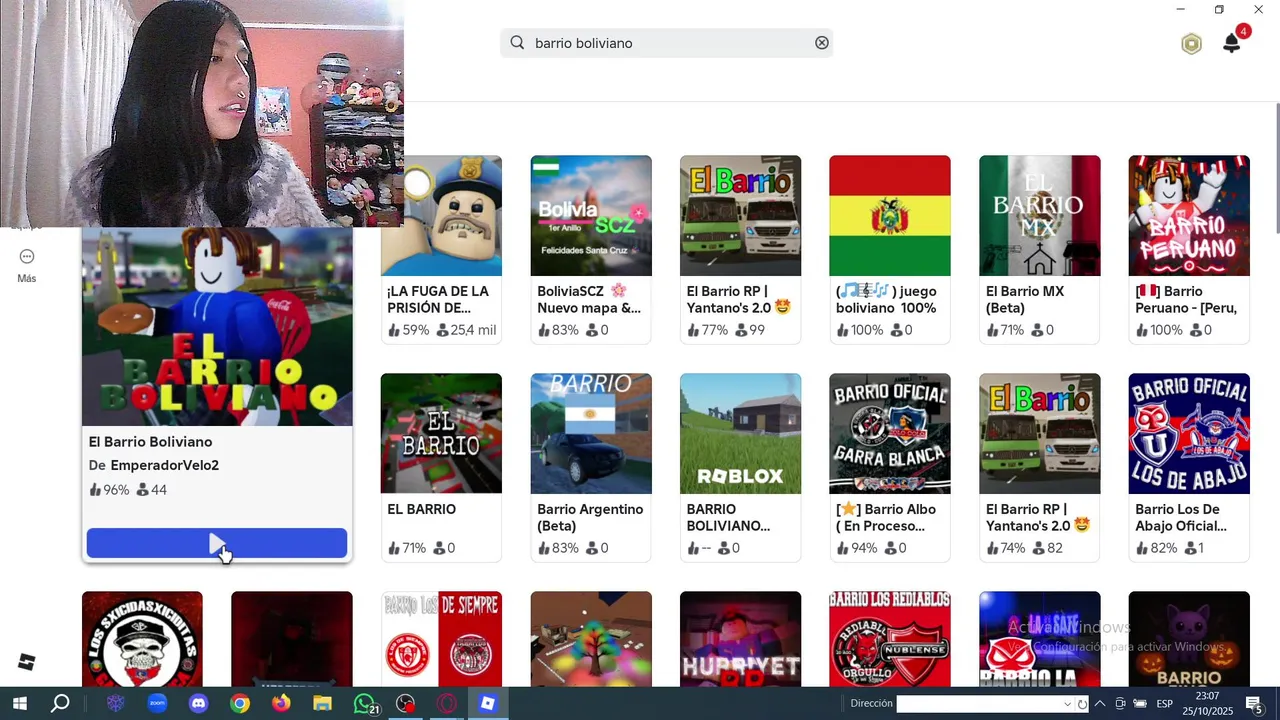Click the 'BoliviaSCZ Nuevo mapa' title text
The height and width of the screenshot is (720, 1280).
[x=588, y=299]
